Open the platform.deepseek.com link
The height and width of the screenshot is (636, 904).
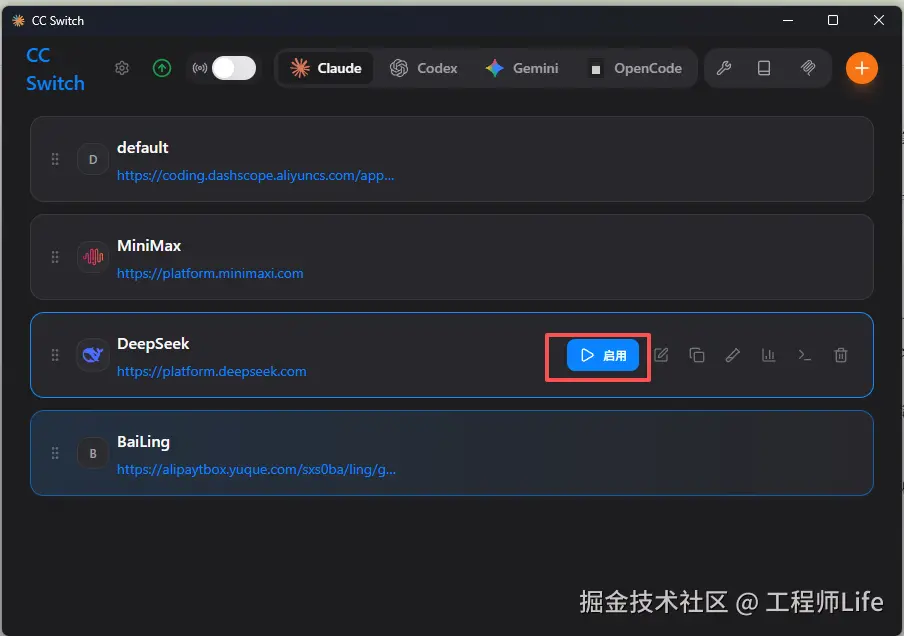coord(212,371)
